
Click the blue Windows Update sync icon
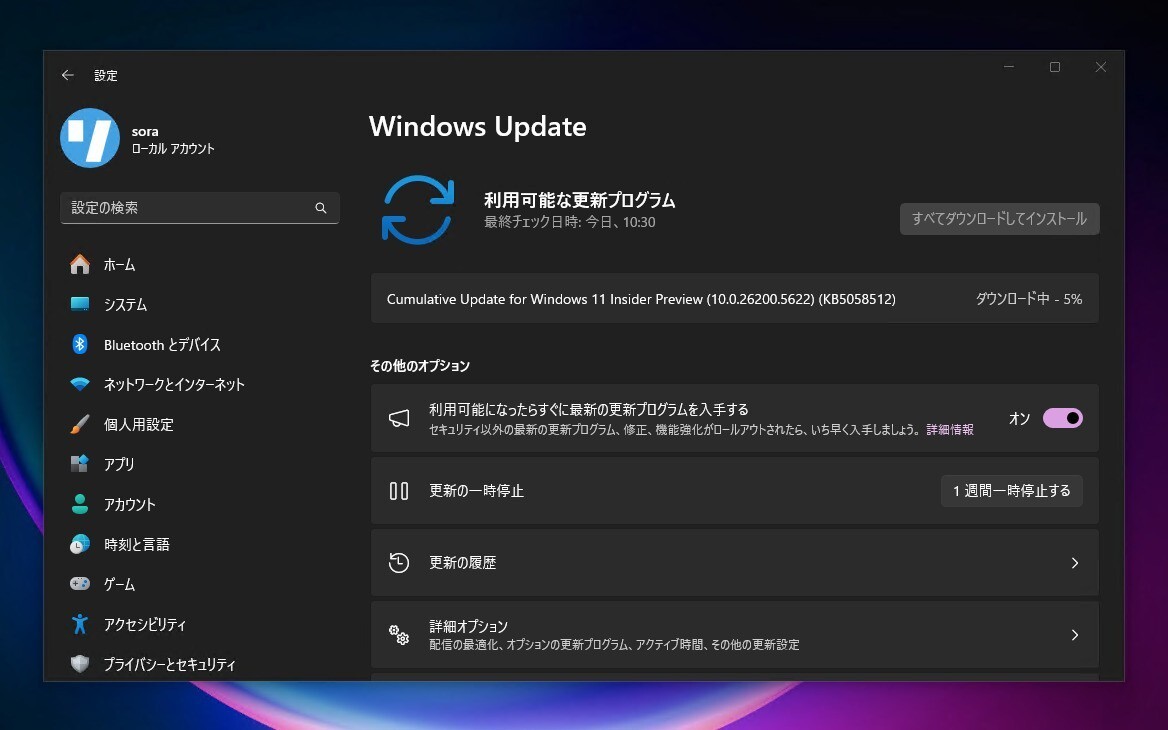click(418, 210)
